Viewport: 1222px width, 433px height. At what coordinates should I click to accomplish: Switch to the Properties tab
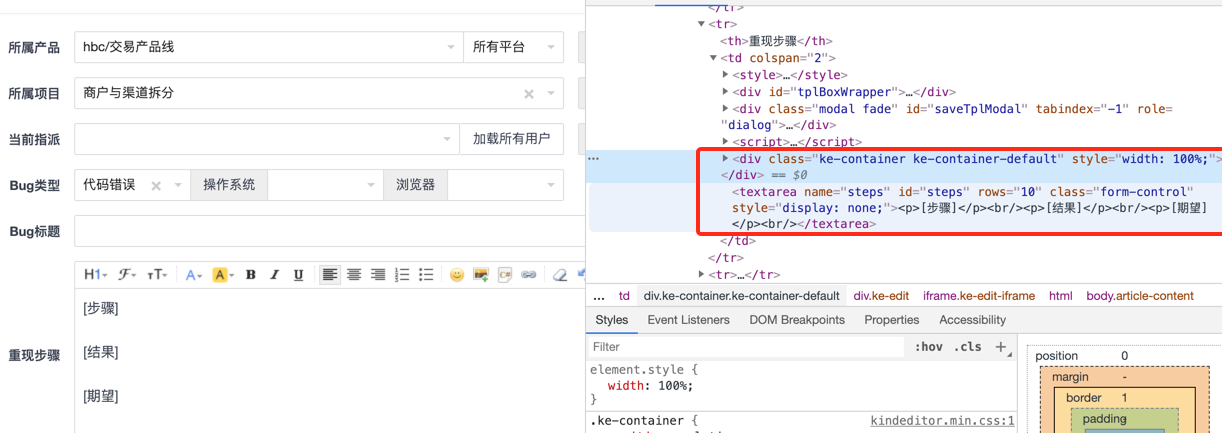(892, 320)
